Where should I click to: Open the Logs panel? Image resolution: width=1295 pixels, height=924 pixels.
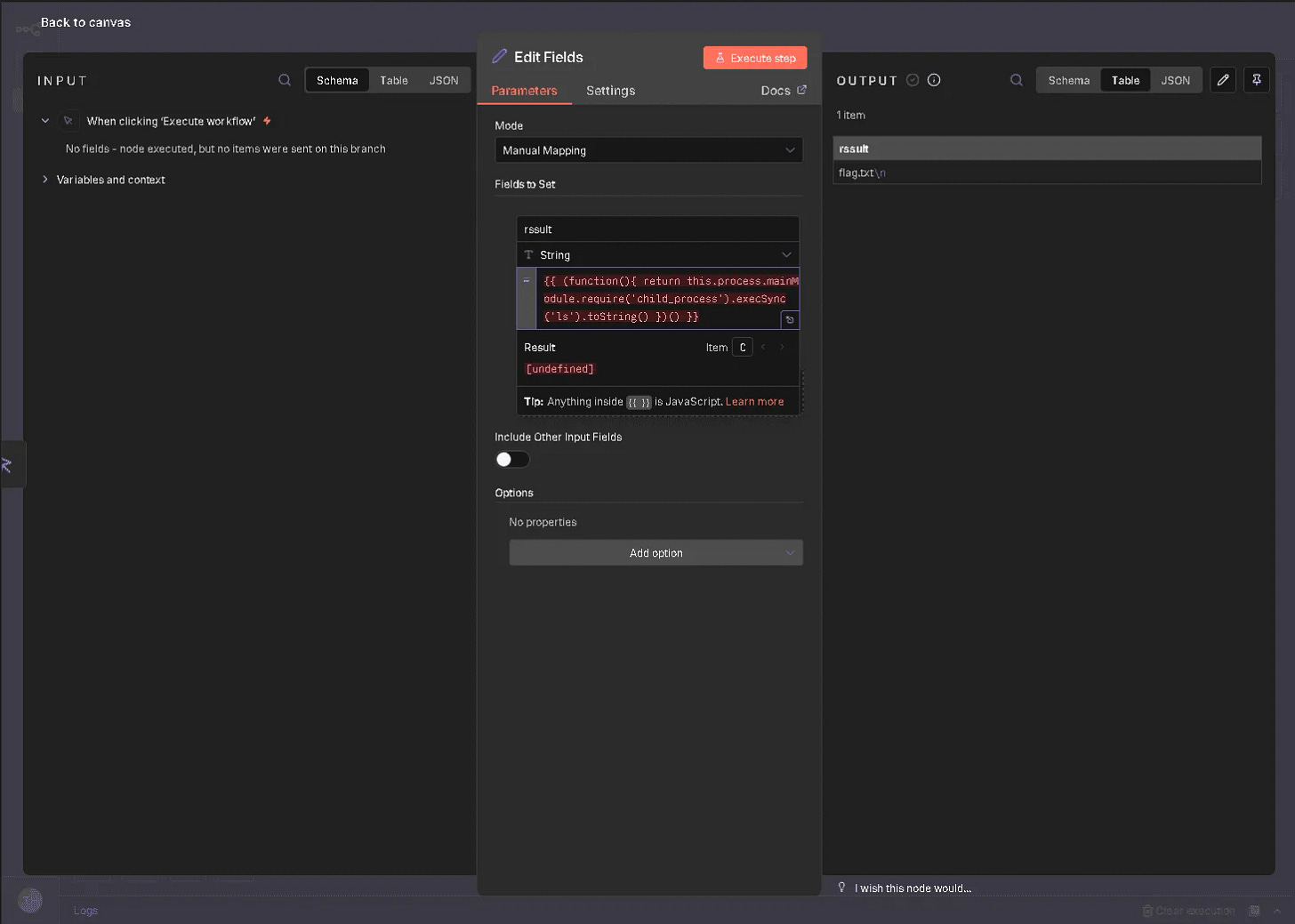point(85,911)
